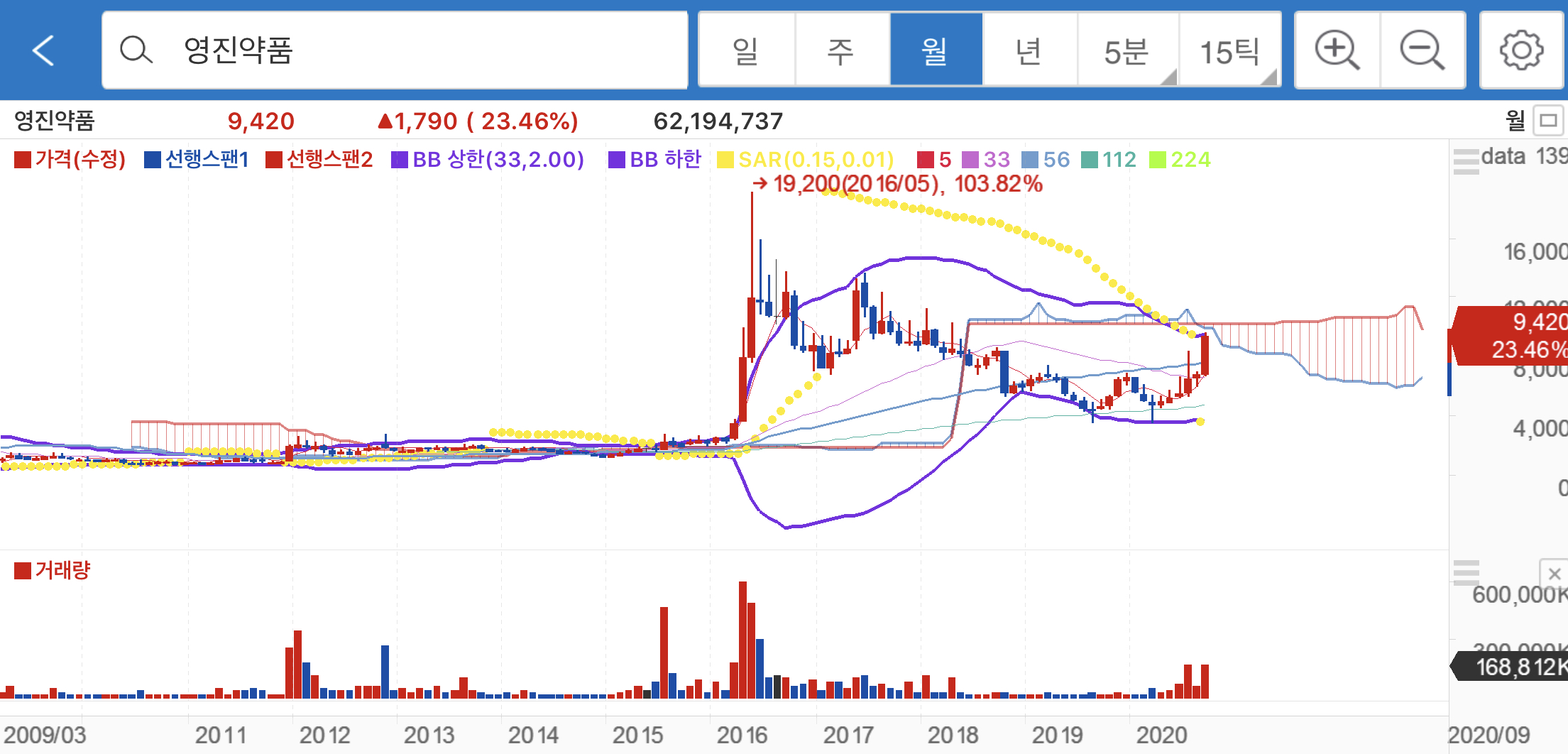Click the 2013 year axis label
The width and height of the screenshot is (1568, 754).
coord(429,735)
